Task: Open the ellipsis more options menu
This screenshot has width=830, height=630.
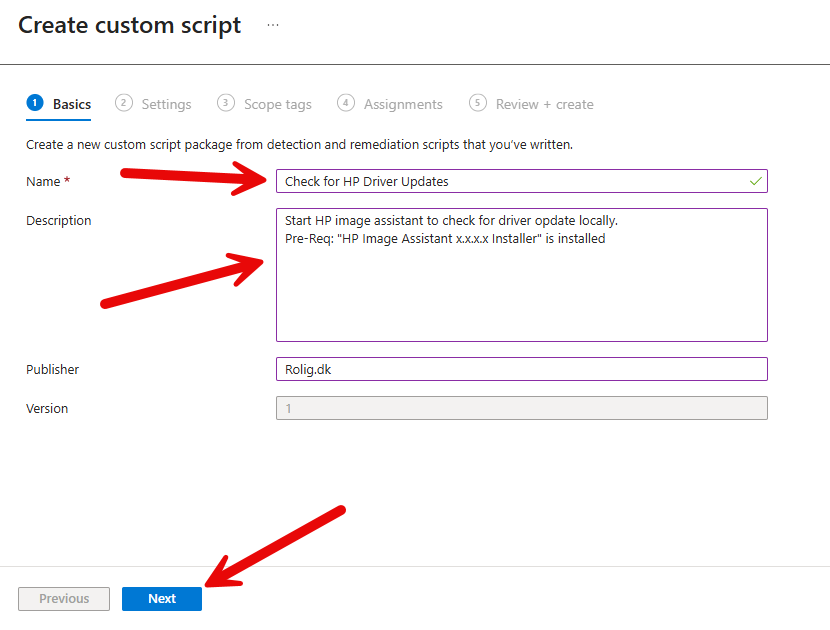Action: point(273,25)
